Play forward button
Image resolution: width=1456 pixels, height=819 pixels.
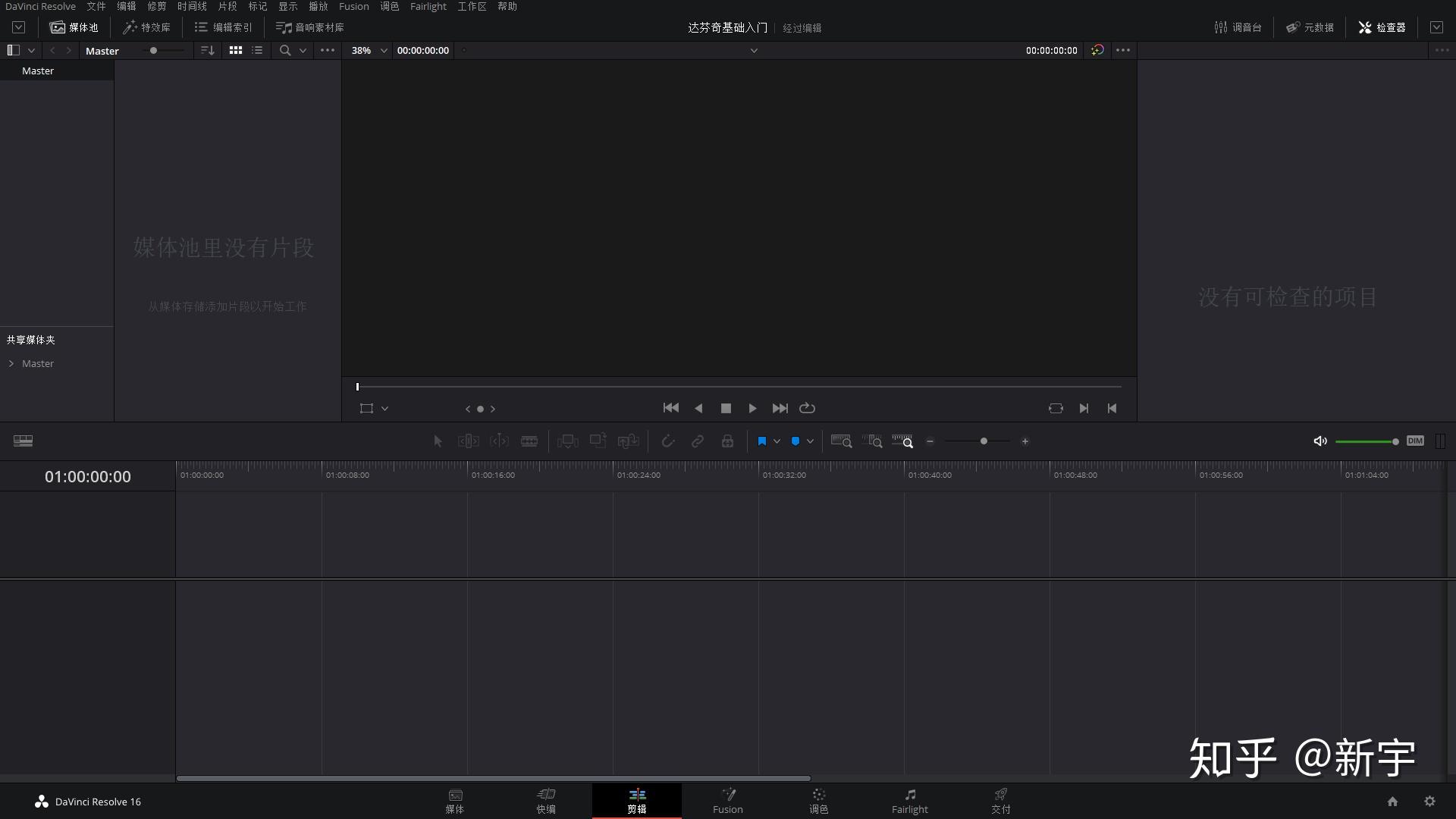752,408
